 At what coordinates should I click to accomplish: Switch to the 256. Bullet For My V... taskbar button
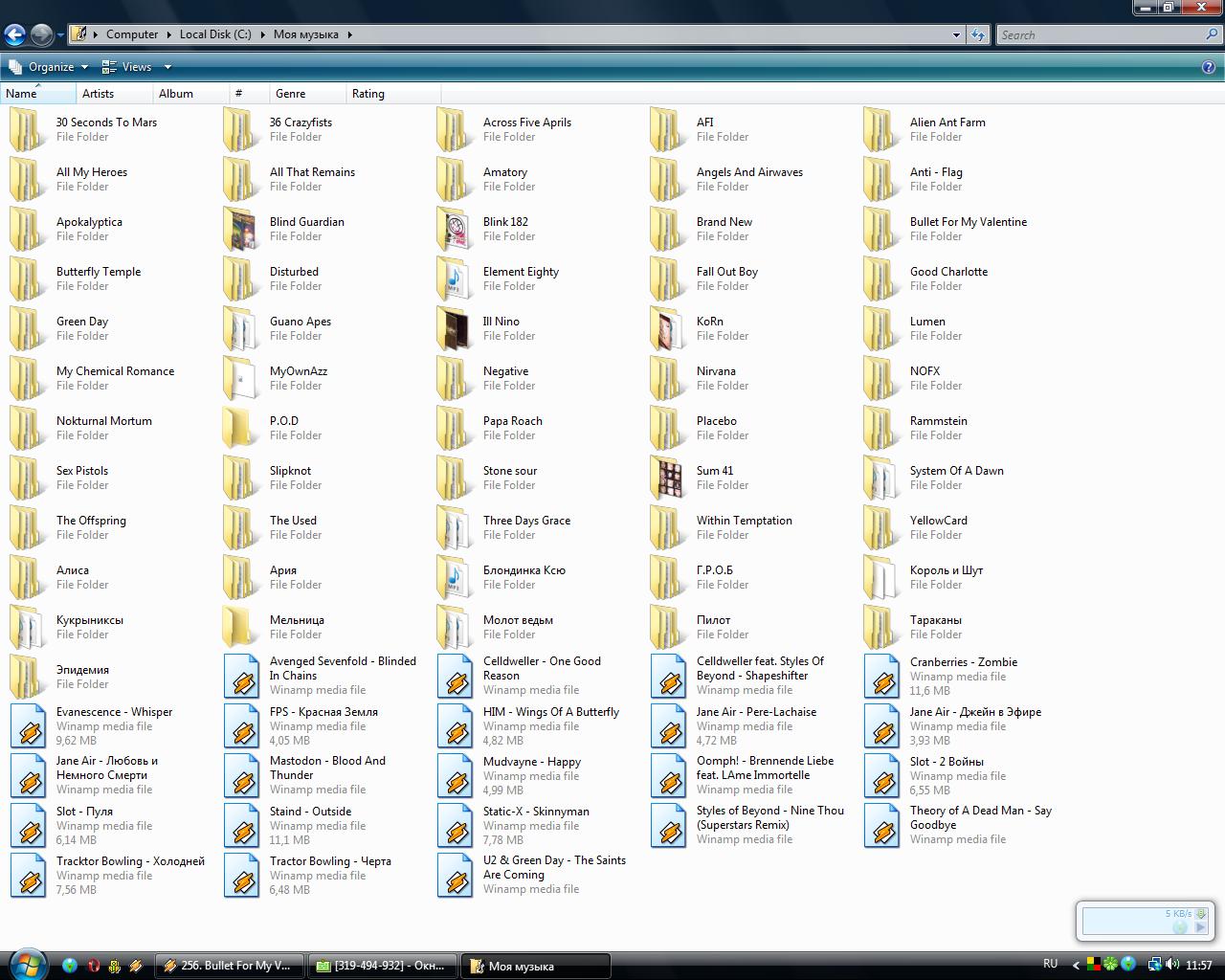pos(231,966)
